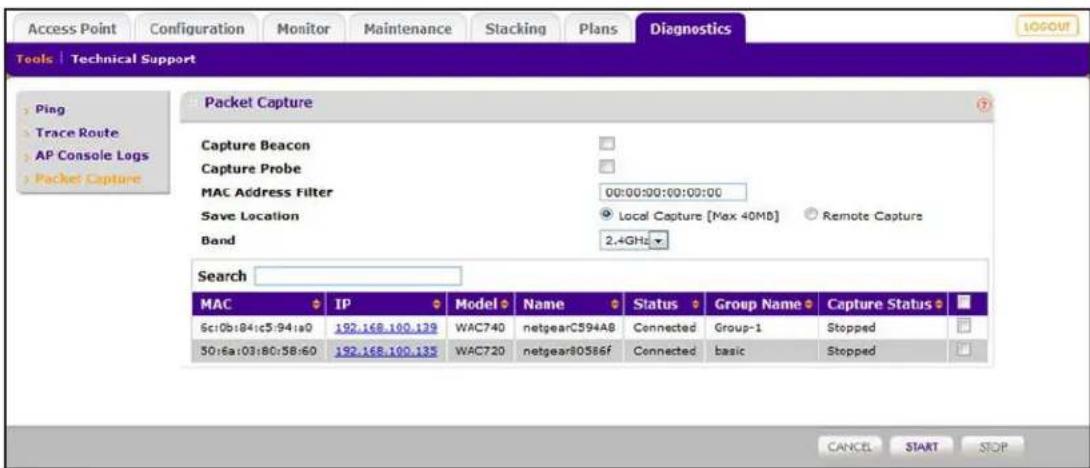Open AP Console Logs in sidebar
Screen dimensions: 1090x468
pyautogui.click(x=91, y=155)
